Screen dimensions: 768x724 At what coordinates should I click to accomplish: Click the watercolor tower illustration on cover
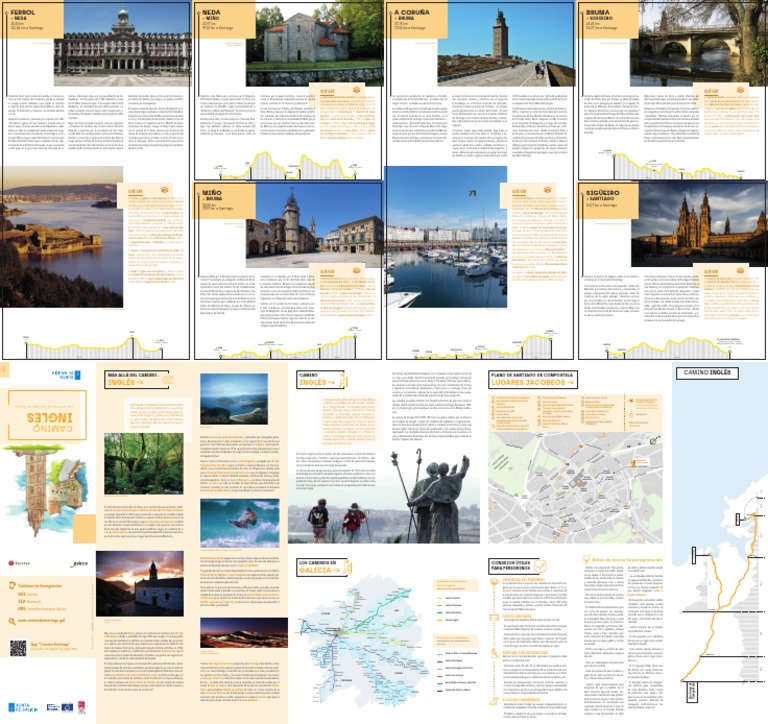(47, 490)
